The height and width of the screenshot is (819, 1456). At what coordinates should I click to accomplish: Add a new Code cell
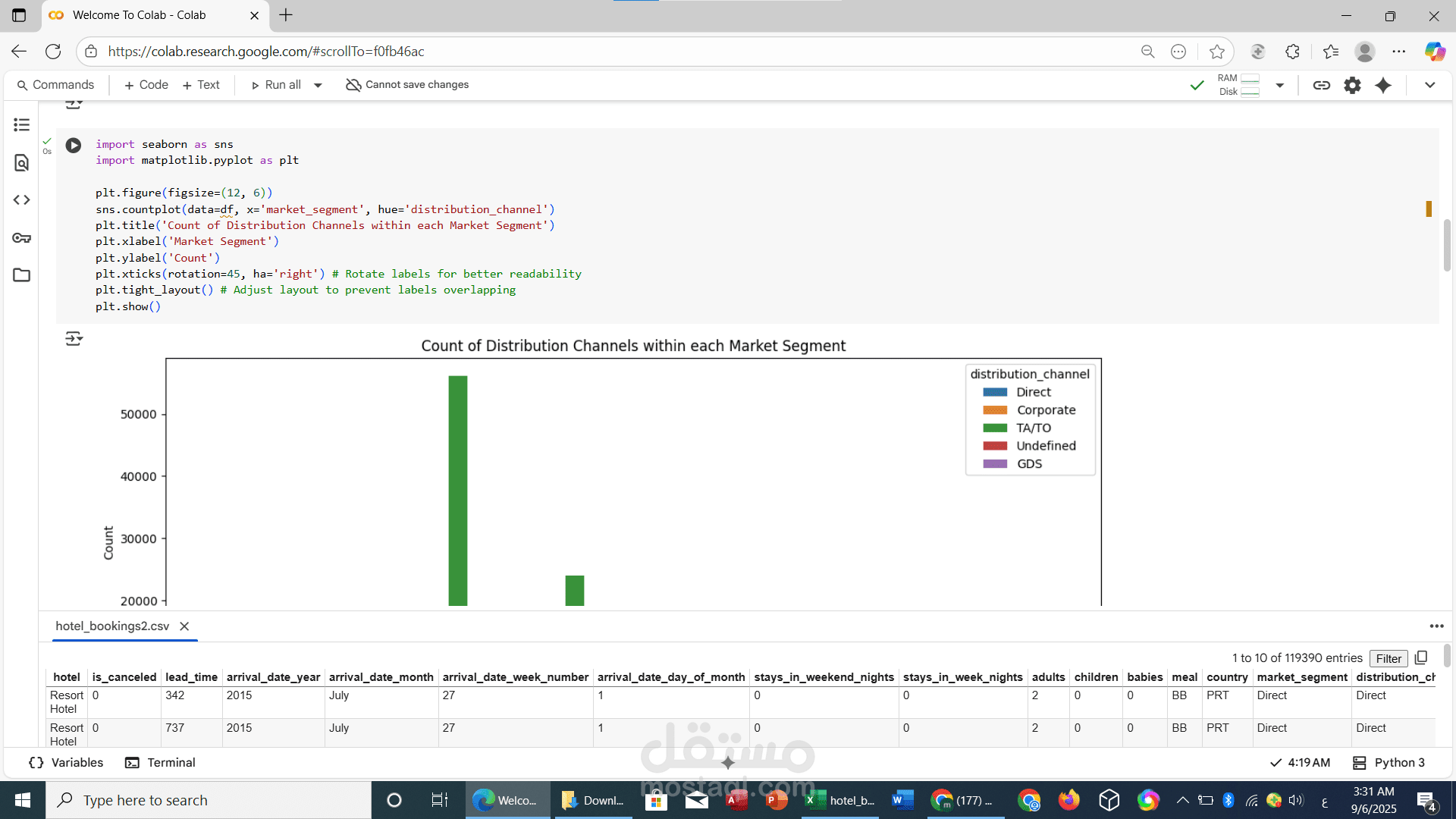click(x=146, y=85)
